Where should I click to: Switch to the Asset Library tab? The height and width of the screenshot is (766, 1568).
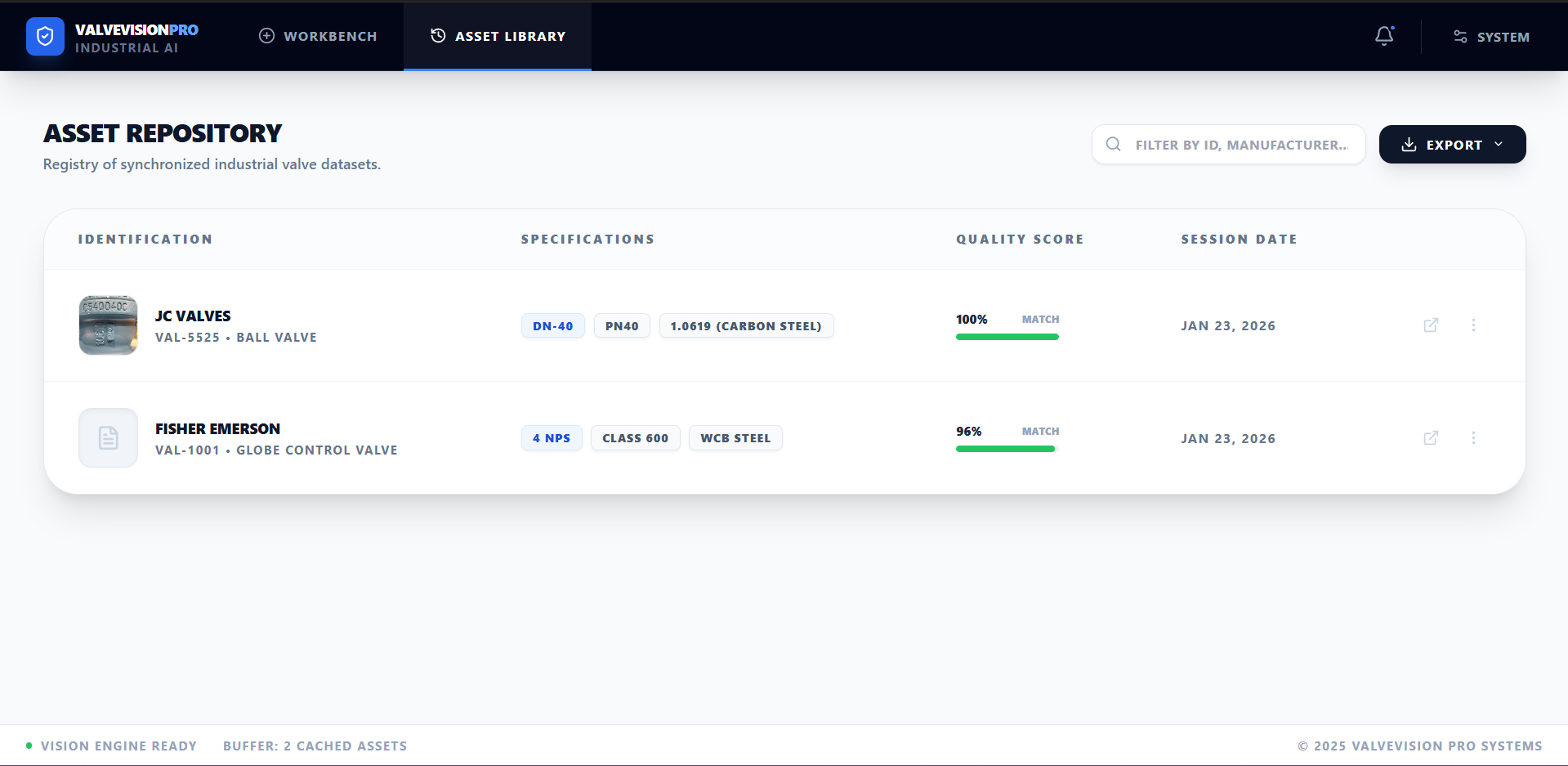pyautogui.click(x=498, y=36)
